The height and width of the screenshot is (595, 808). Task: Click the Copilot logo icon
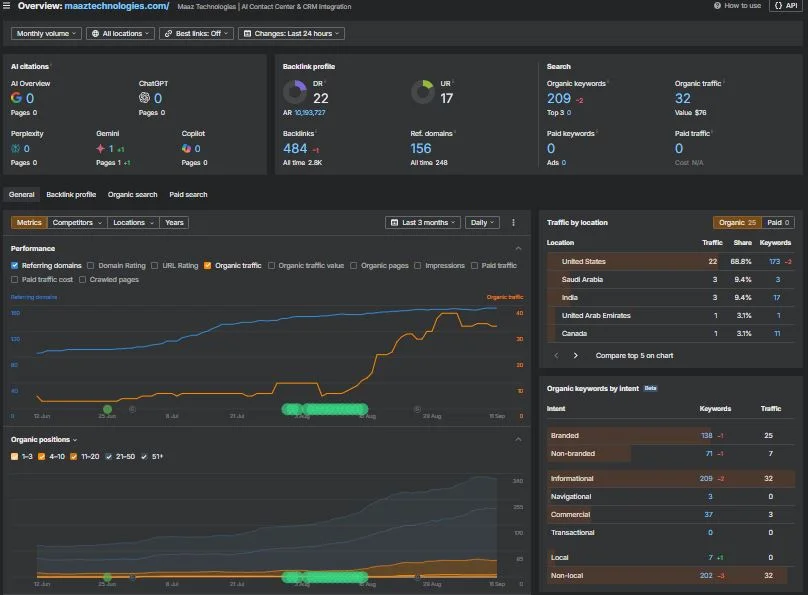click(186, 148)
